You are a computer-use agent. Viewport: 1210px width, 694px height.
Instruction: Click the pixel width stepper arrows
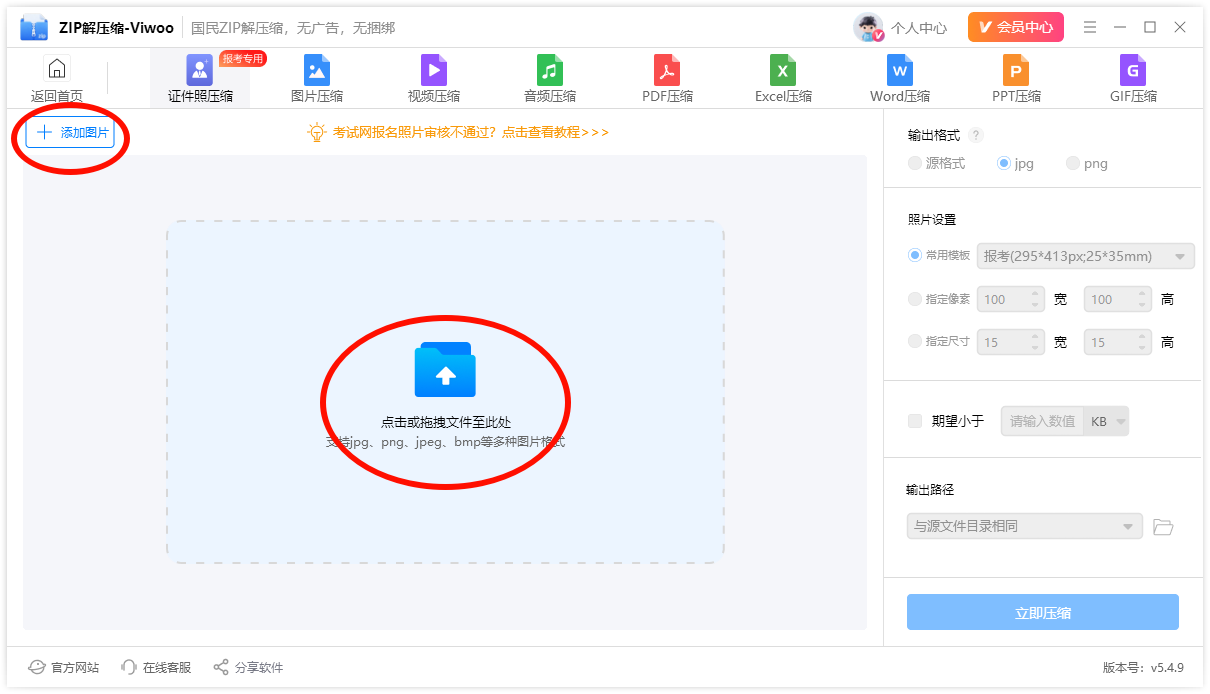[1035, 299]
